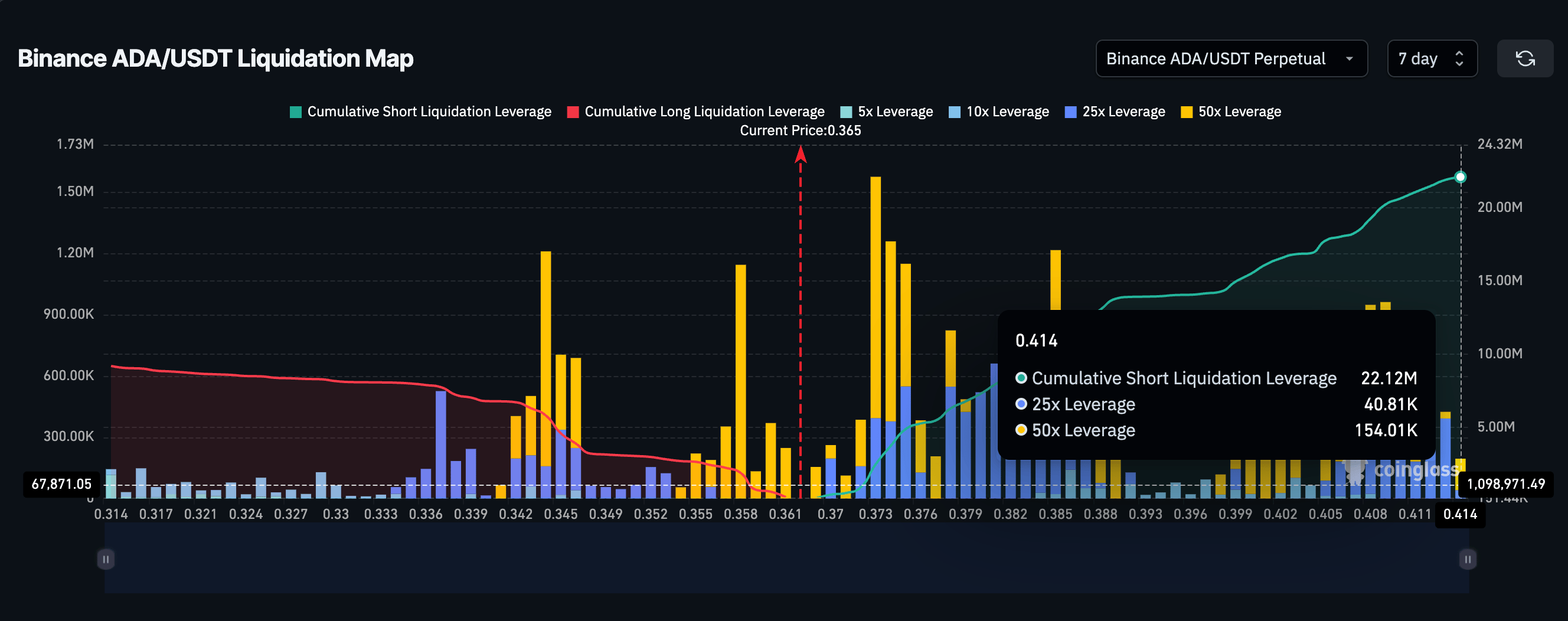The image size is (1568, 621).
Task: Click the Binance ADA/USDT Liquidation Map title
Action: click(215, 58)
